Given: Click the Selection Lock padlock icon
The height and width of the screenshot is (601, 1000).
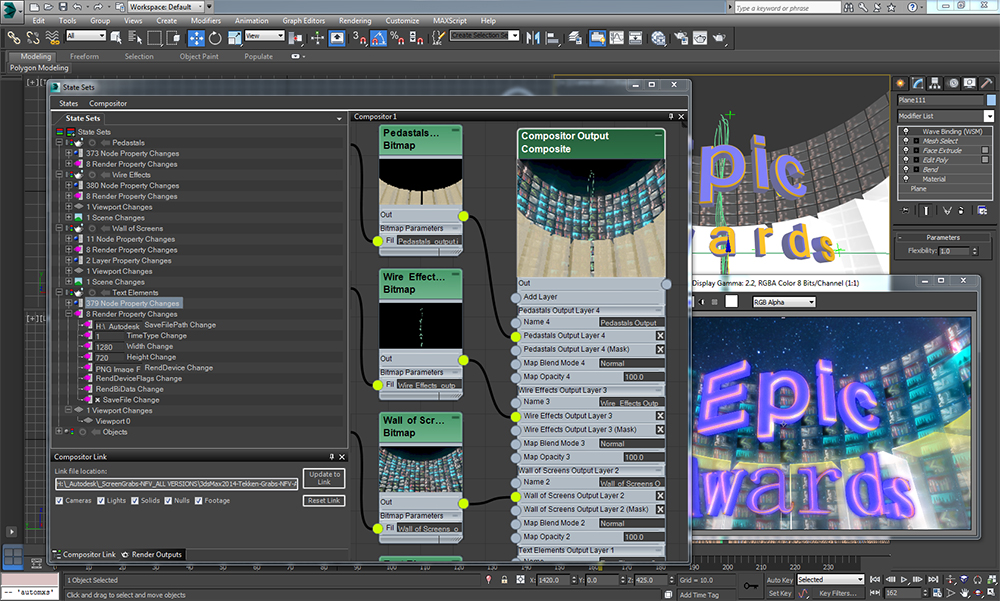Looking at the screenshot, I should [x=504, y=579].
